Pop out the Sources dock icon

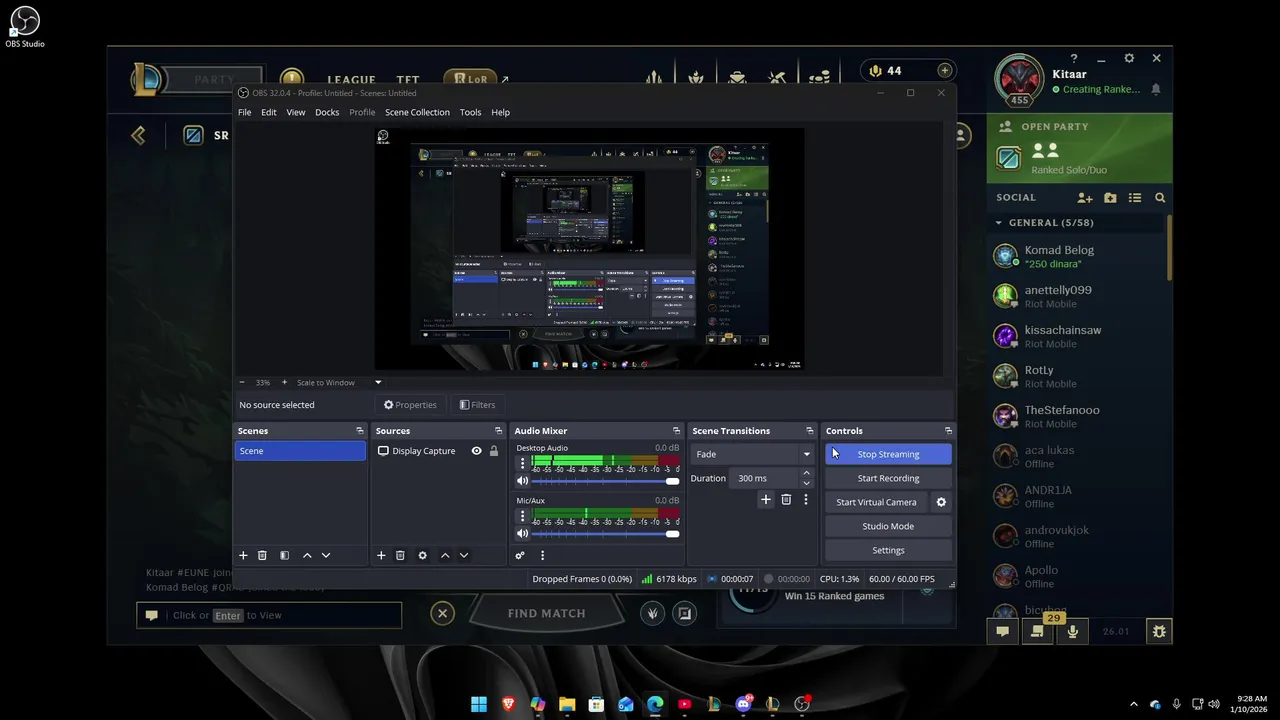[498, 431]
